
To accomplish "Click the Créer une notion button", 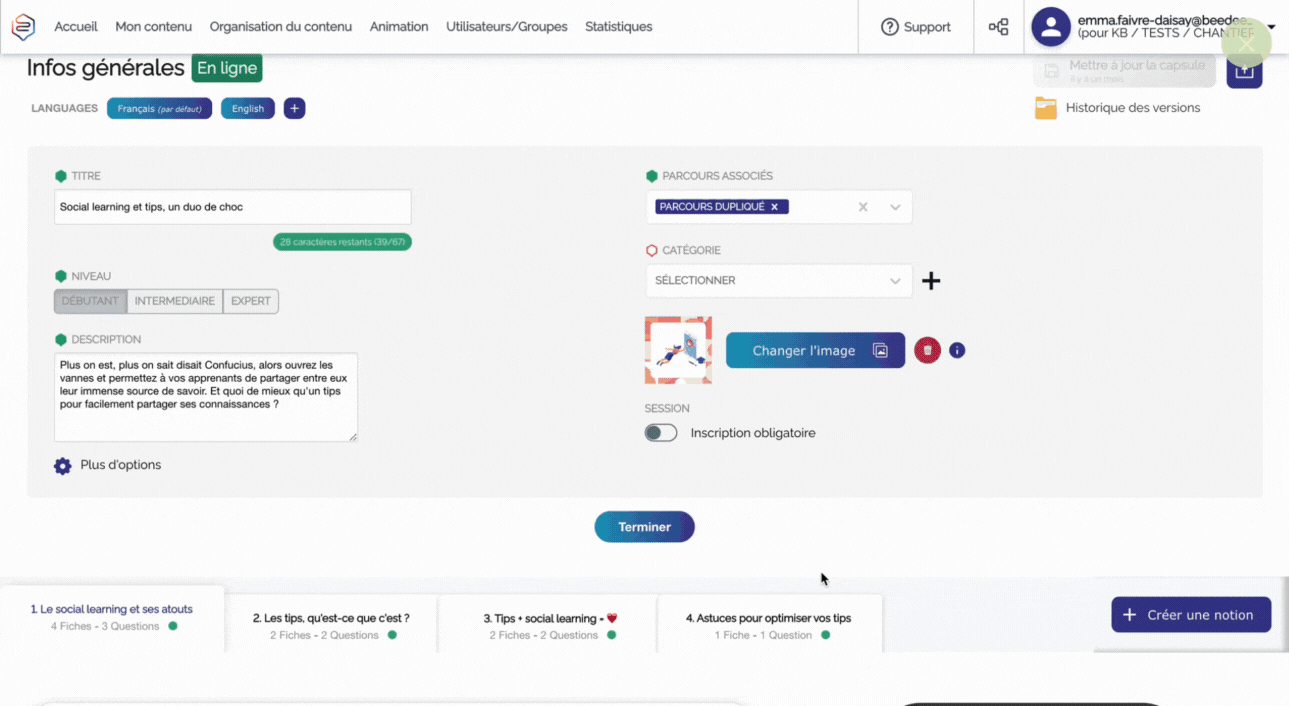I will 1190,615.
